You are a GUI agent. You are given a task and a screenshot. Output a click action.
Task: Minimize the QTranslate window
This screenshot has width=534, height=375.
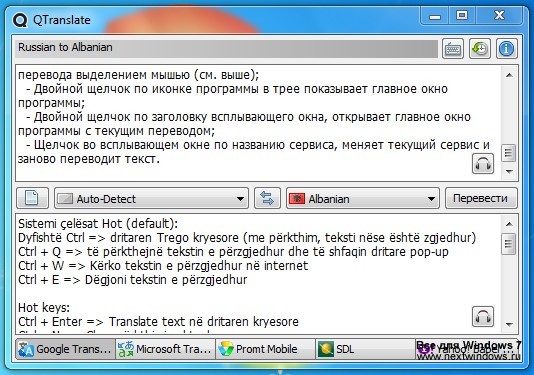pyautogui.click(x=435, y=16)
